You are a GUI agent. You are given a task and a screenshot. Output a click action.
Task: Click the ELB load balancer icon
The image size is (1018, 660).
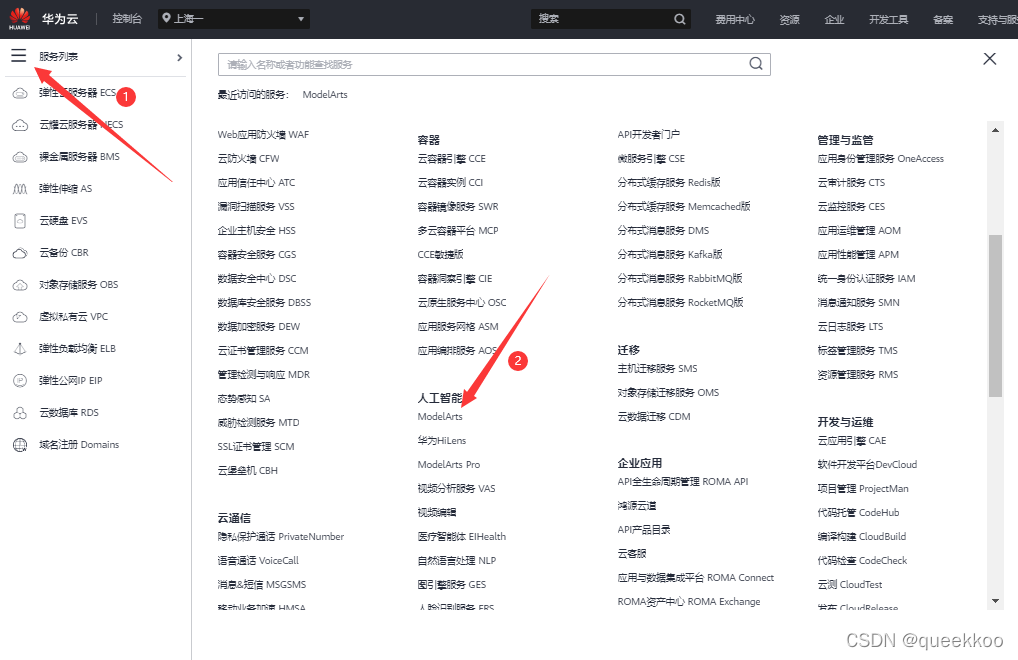coord(20,348)
